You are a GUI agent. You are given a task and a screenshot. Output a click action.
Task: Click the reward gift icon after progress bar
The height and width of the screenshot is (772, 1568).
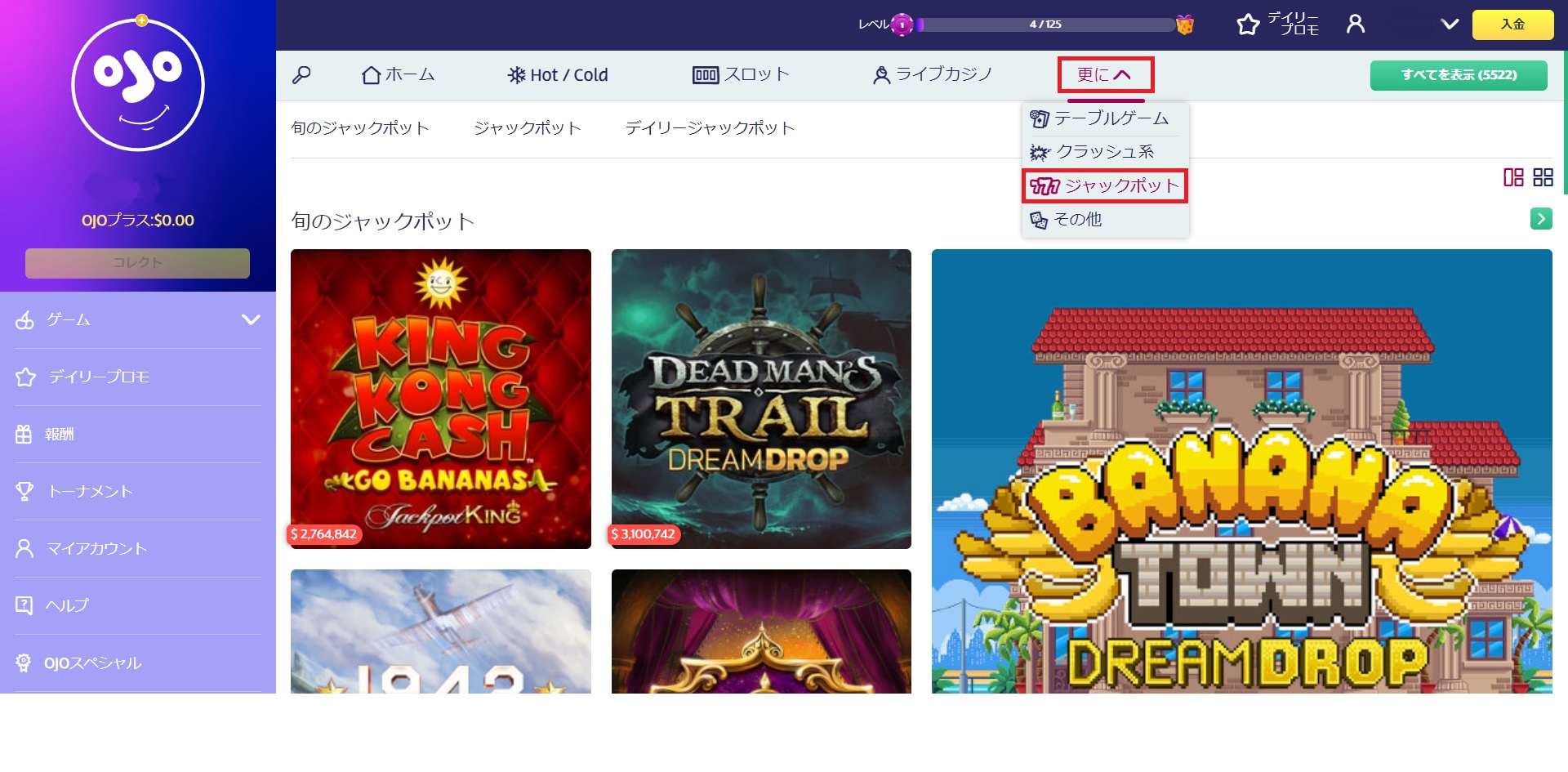[x=1185, y=25]
